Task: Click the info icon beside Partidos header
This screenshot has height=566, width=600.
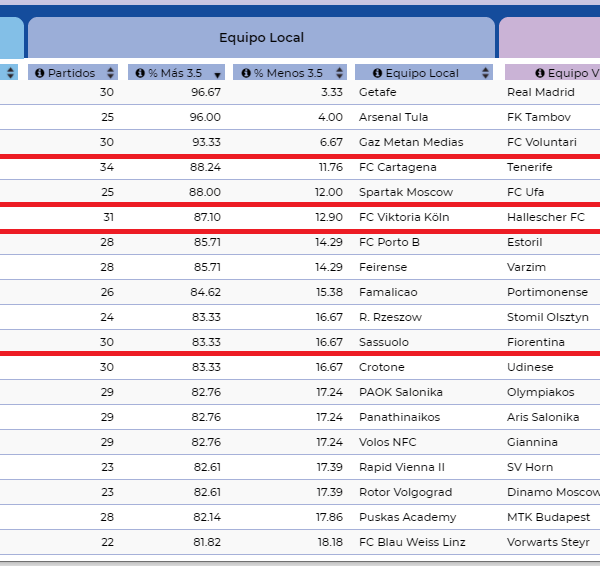Action: click(x=39, y=73)
